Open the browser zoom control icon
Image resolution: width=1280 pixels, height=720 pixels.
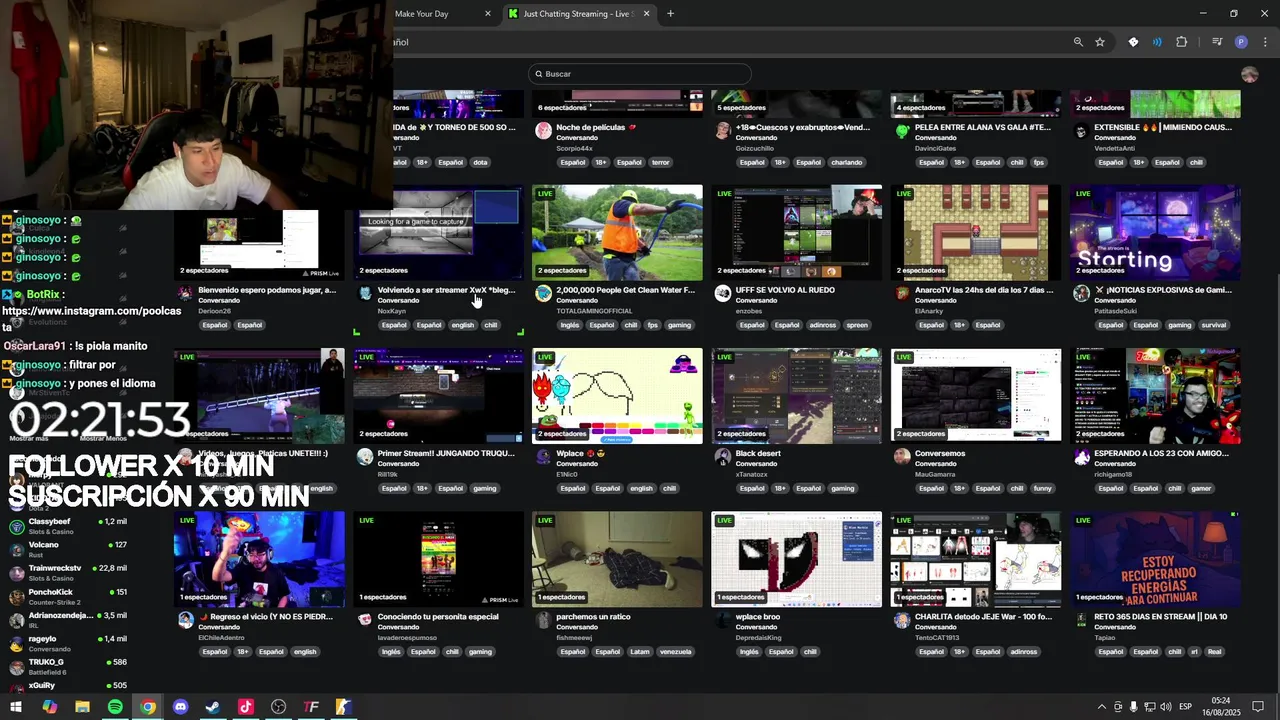tap(1078, 42)
